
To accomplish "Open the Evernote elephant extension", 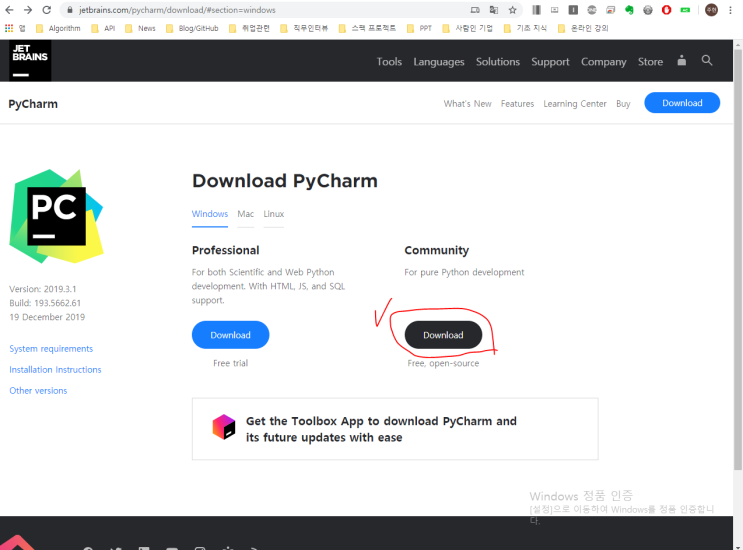I will pos(629,10).
